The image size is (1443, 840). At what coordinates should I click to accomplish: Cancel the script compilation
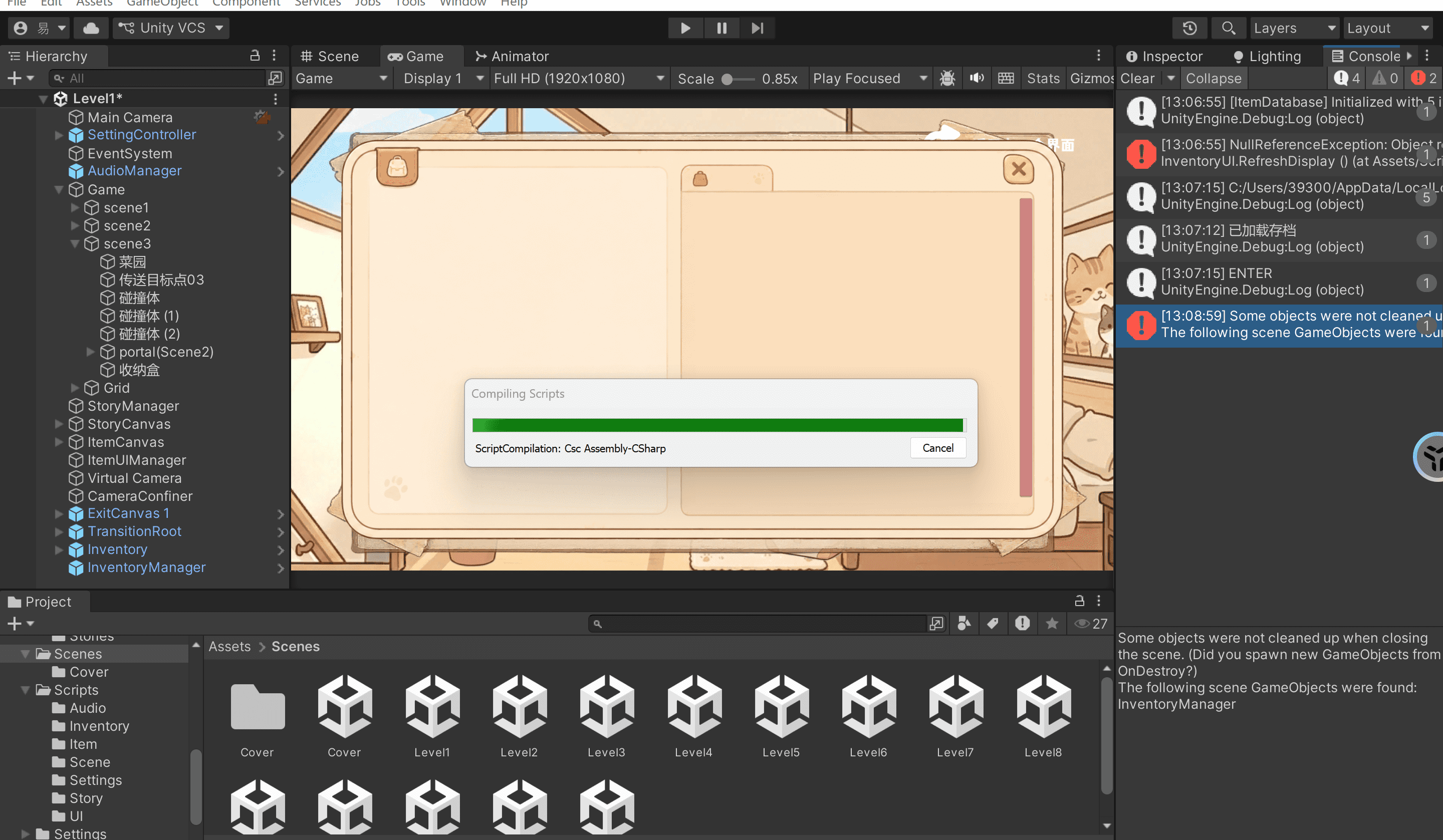[x=937, y=448]
